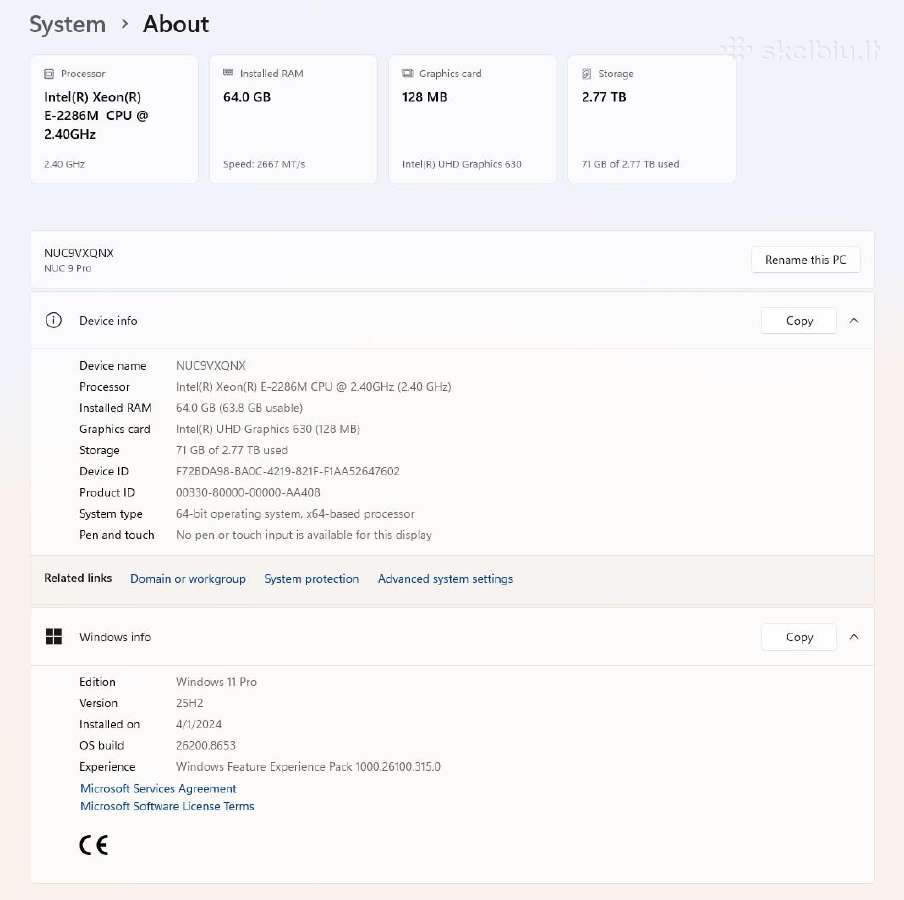Select Product ID 00330-80000-00000-AA408

point(248,493)
